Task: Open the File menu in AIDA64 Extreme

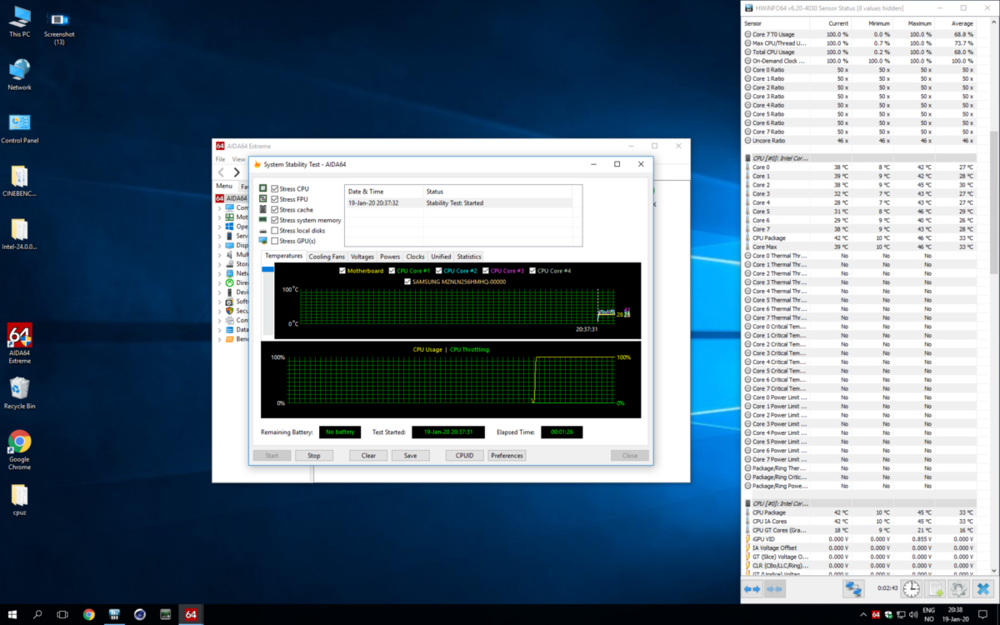Action: pos(220,159)
